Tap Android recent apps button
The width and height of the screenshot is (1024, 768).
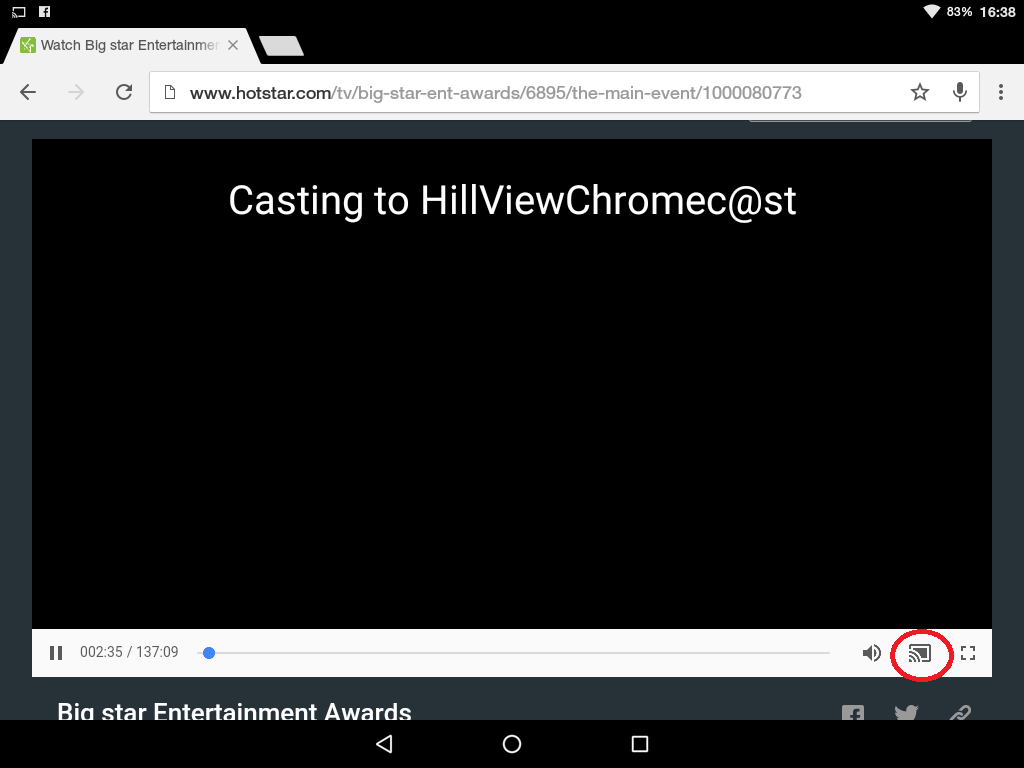tap(640, 744)
